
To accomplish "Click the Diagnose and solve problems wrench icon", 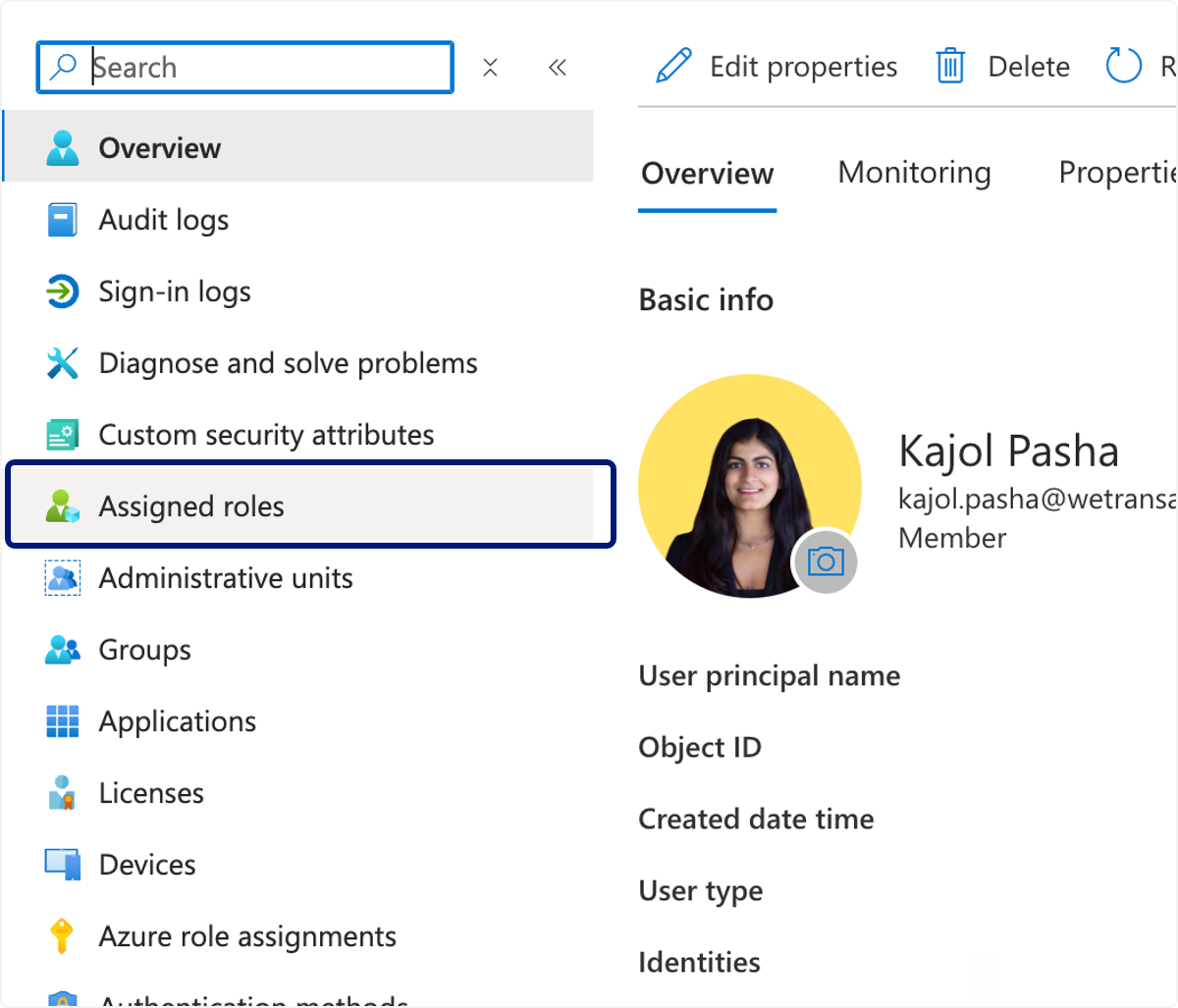I will tap(63, 363).
